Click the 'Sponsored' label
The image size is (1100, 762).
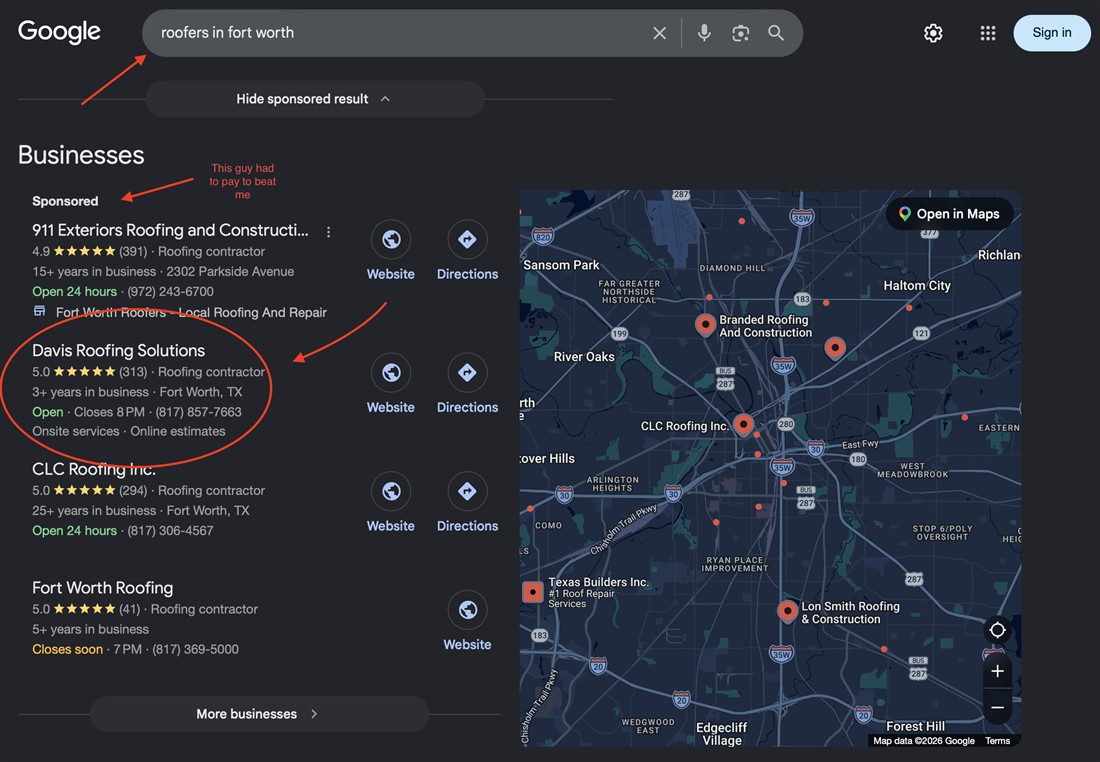pos(65,201)
